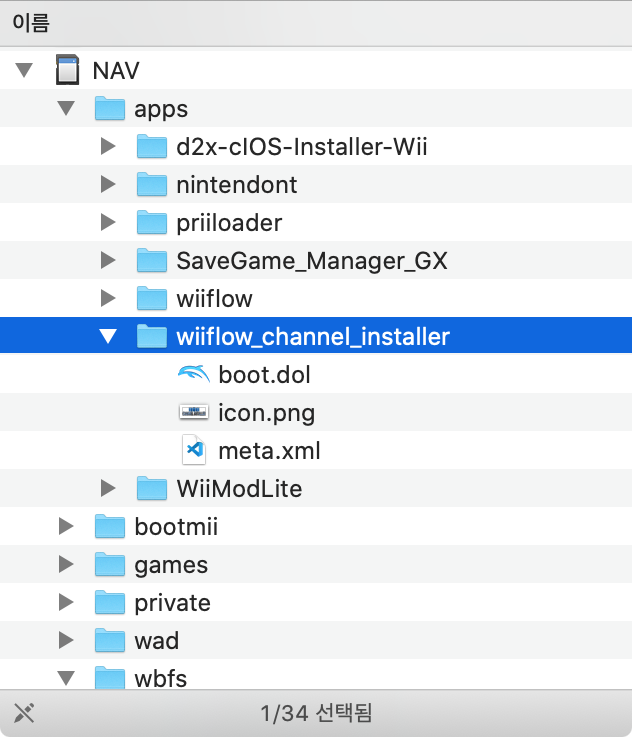This screenshot has width=632, height=737.
Task: Collapse the NAV volume tree
Action: 24,70
